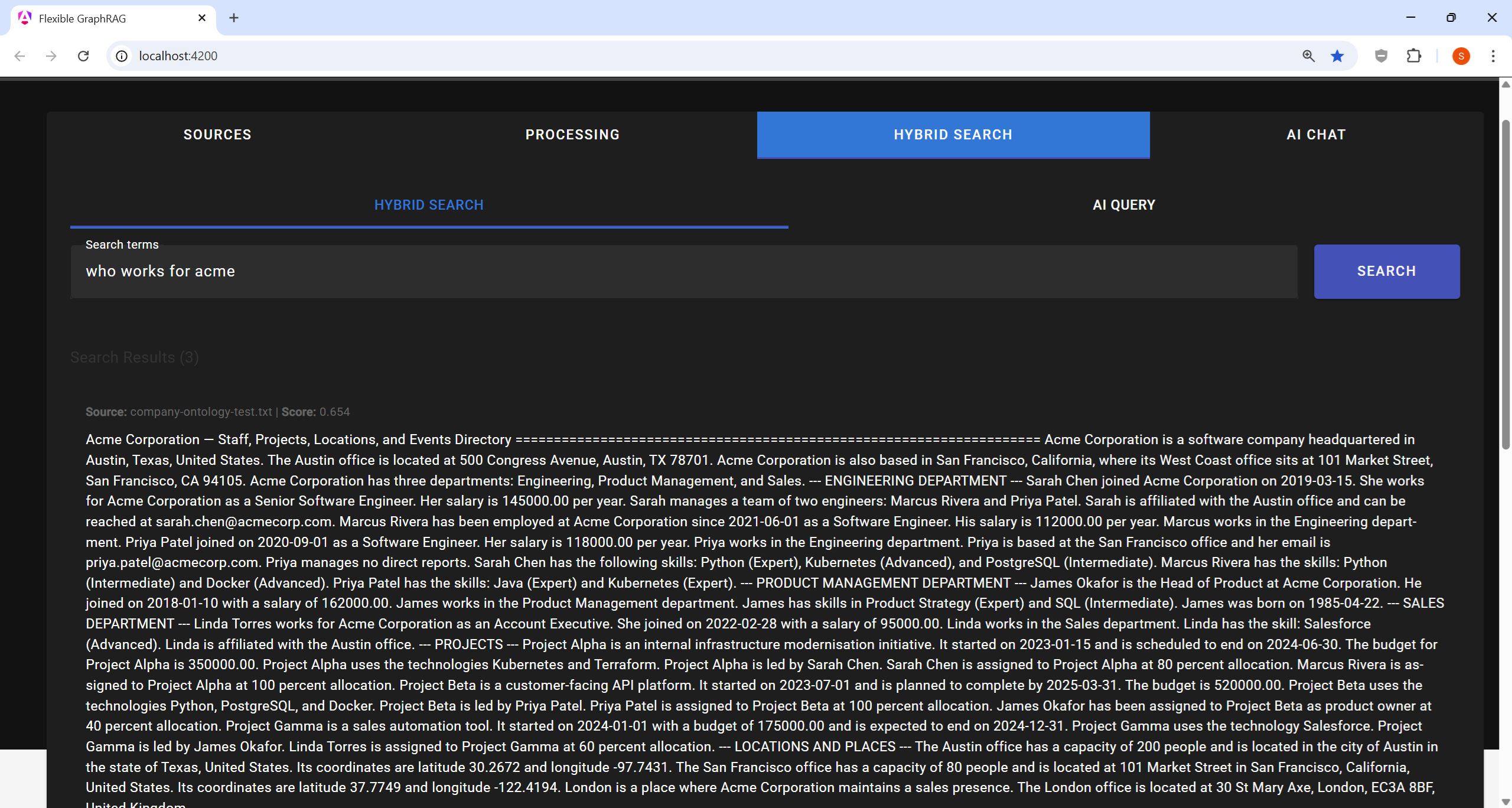Open a new browser tab
Viewport: 1512px width, 808px height.
234,18
